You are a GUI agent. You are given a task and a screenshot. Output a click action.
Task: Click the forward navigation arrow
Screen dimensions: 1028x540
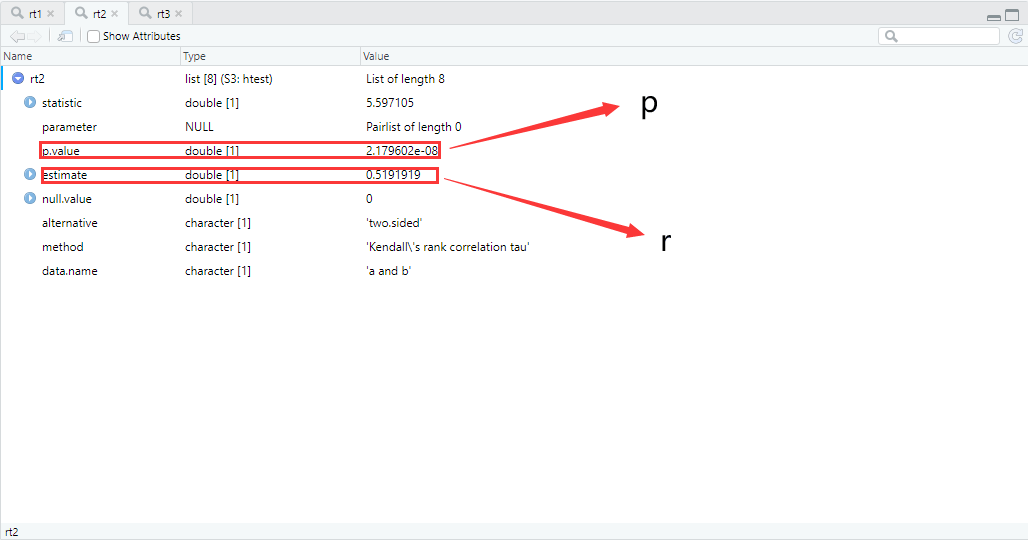pyautogui.click(x=34, y=36)
